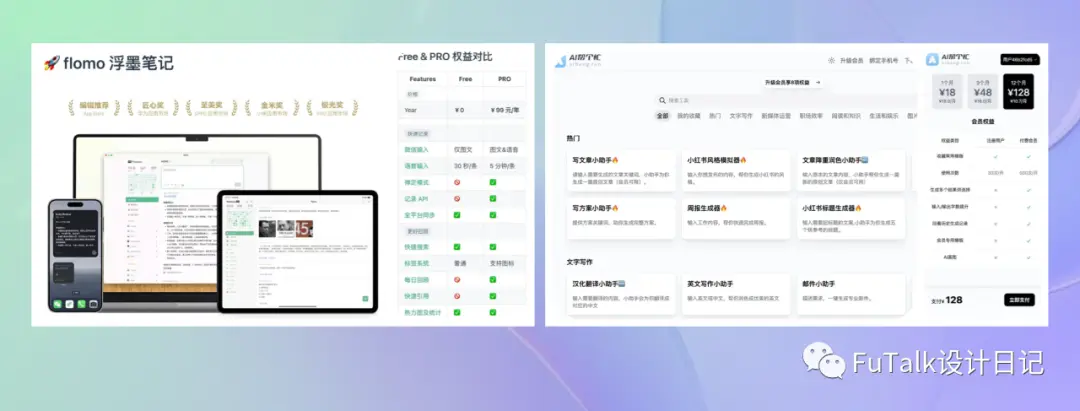Toggle the sun theme icon beside 升级会员
This screenshot has width=1080, height=411.
[831, 61]
